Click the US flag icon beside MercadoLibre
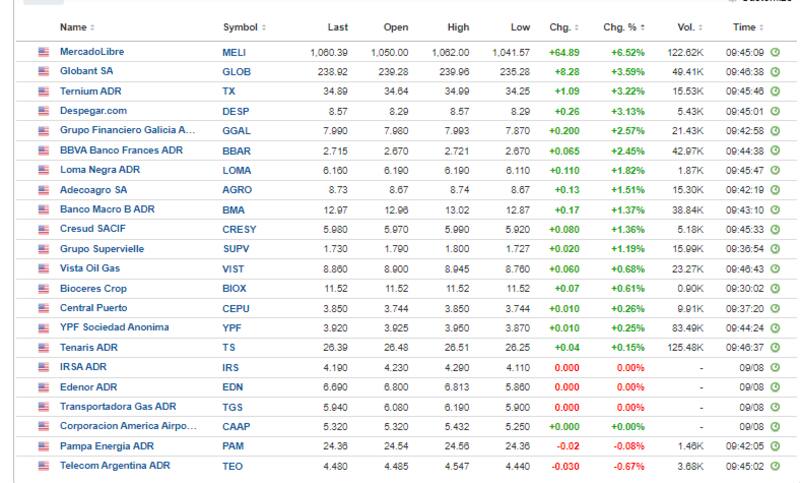The height and width of the screenshot is (483, 800). (x=43, y=52)
